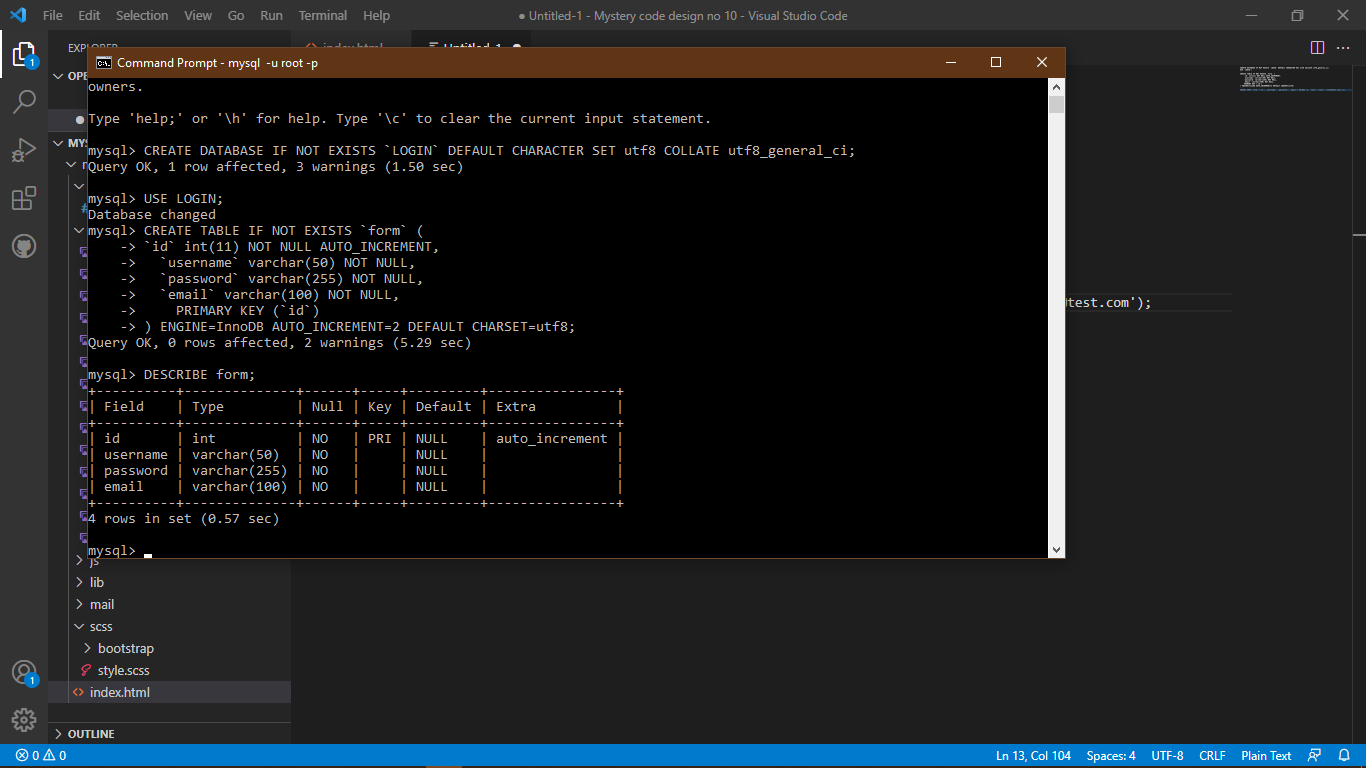Expand the lib folder chevron
The image size is (1366, 768).
[80, 582]
